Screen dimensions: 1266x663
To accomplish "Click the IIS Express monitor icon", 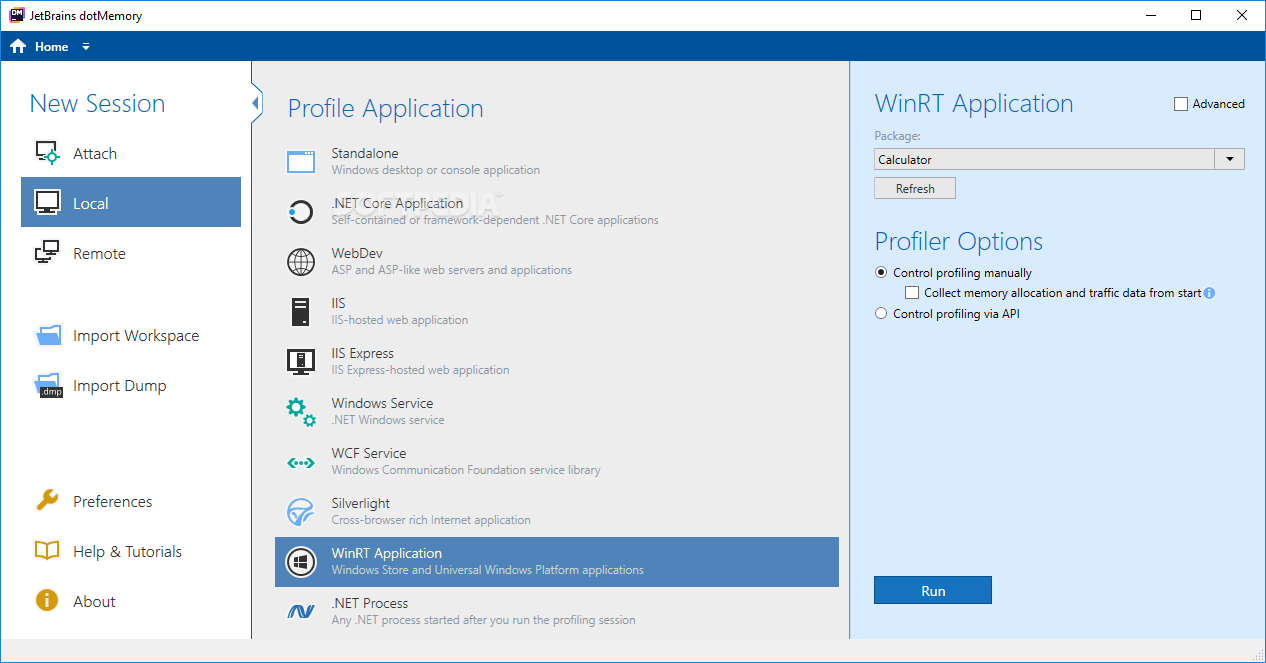I will [301, 361].
